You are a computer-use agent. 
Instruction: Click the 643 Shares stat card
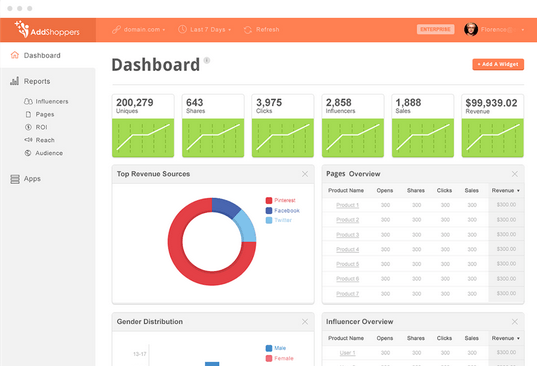(x=213, y=126)
